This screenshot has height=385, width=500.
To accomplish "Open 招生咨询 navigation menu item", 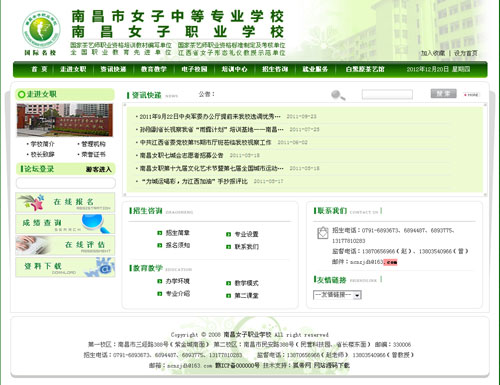I will [275, 69].
